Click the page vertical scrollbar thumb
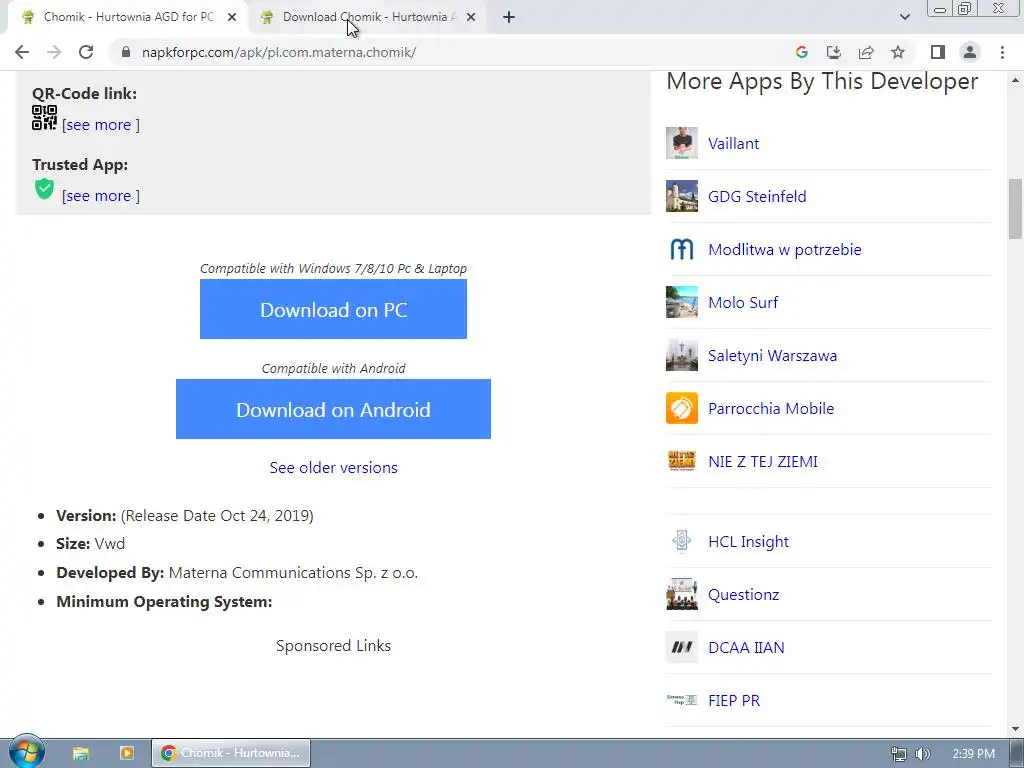The width and height of the screenshot is (1024, 768). coord(1016,208)
